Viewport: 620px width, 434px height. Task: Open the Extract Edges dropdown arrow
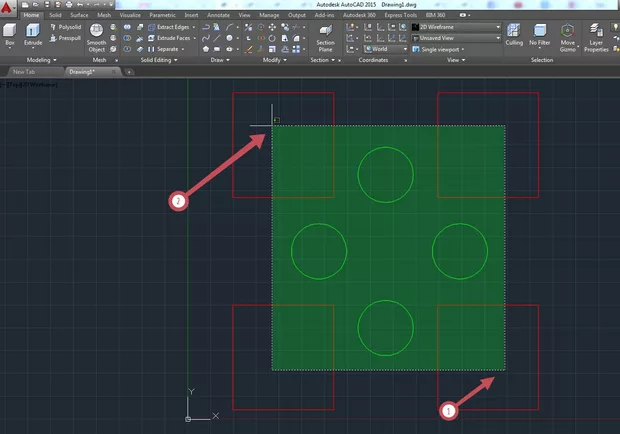coord(194,27)
